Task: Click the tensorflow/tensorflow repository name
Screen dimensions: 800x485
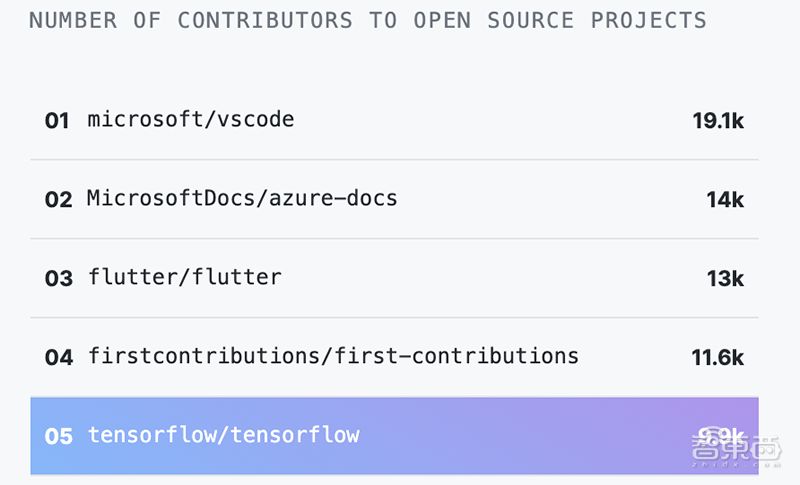Action: (223, 435)
